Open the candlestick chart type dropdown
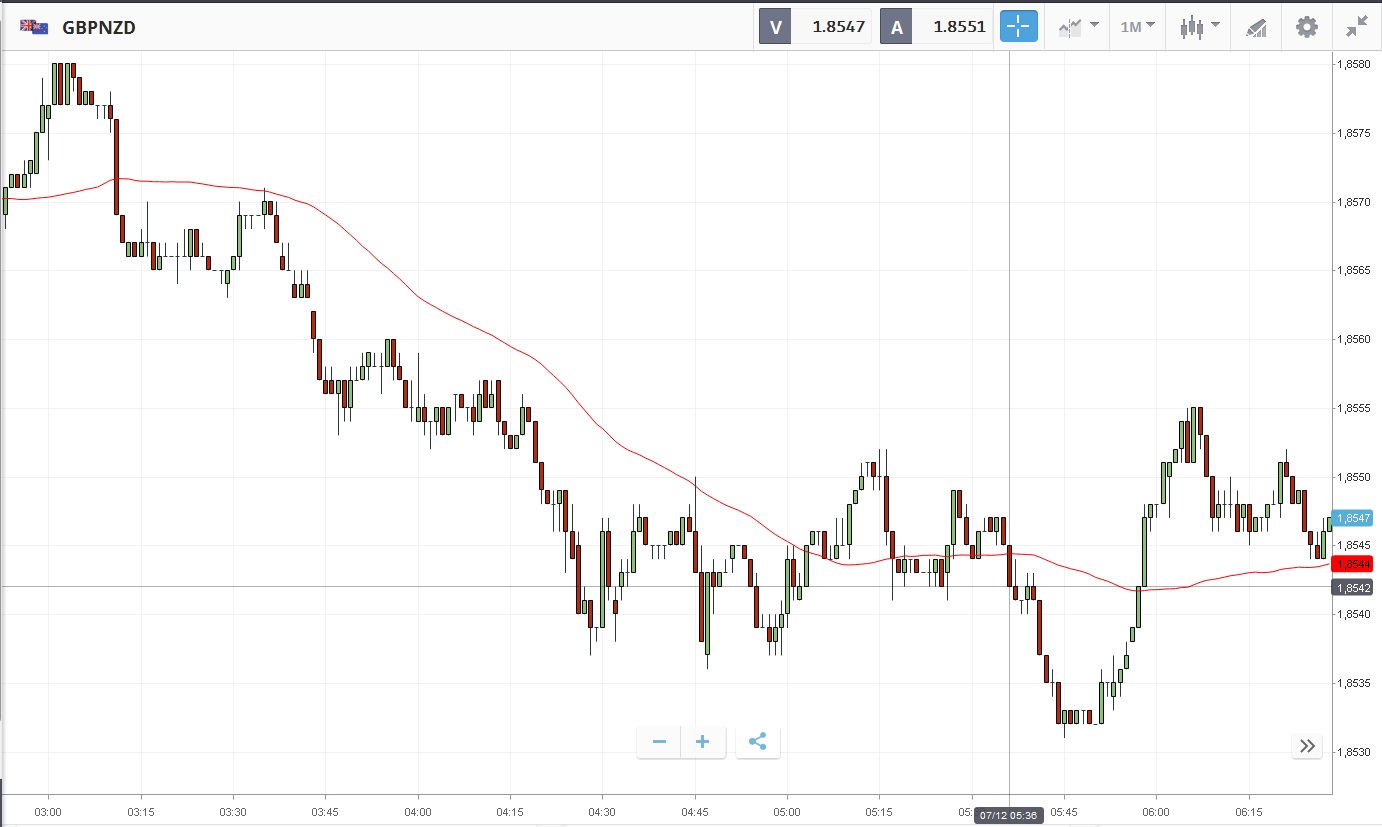This screenshot has height=827, width=1382. coord(1200,27)
